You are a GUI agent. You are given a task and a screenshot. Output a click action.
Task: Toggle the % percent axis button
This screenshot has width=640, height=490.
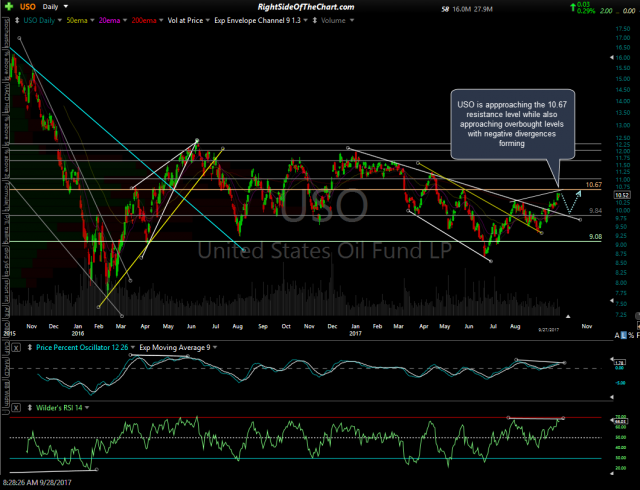(631, 336)
